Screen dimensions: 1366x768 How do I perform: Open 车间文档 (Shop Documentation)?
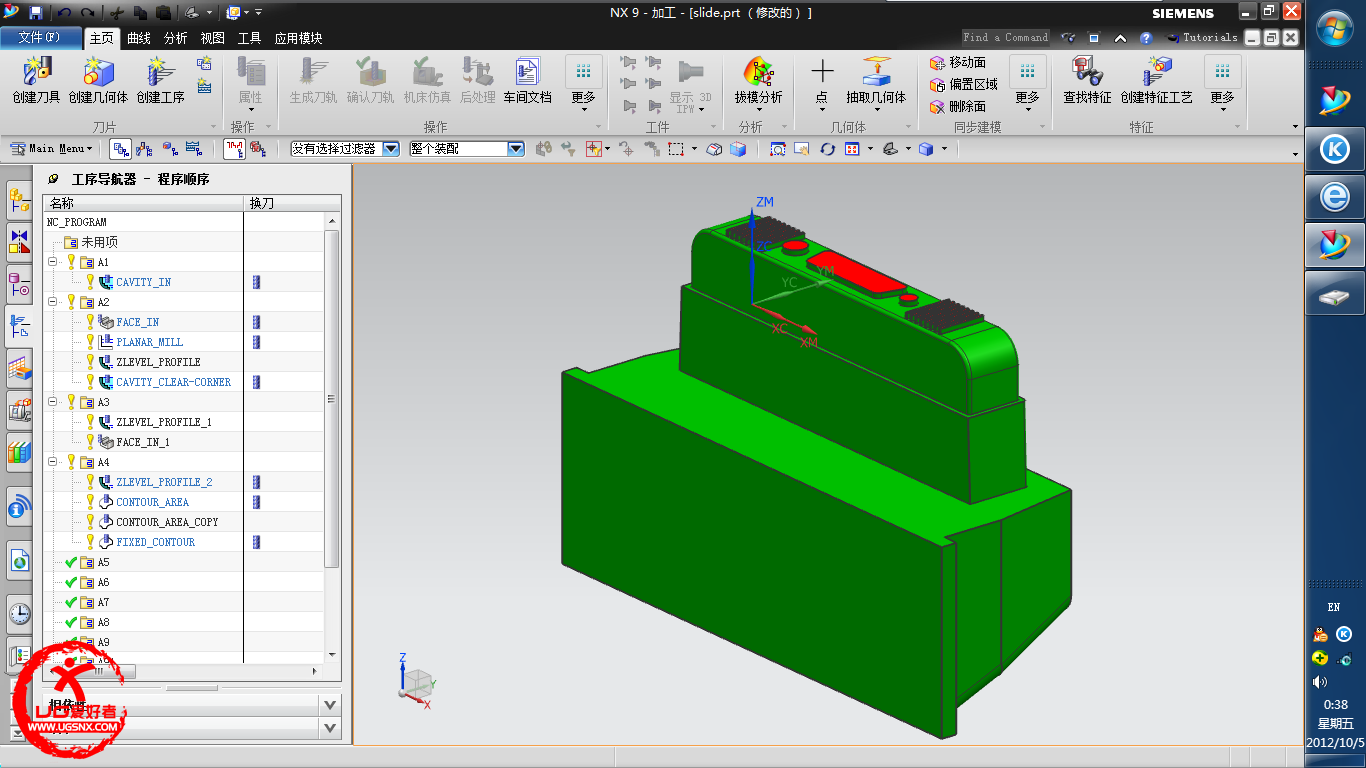coord(527,80)
